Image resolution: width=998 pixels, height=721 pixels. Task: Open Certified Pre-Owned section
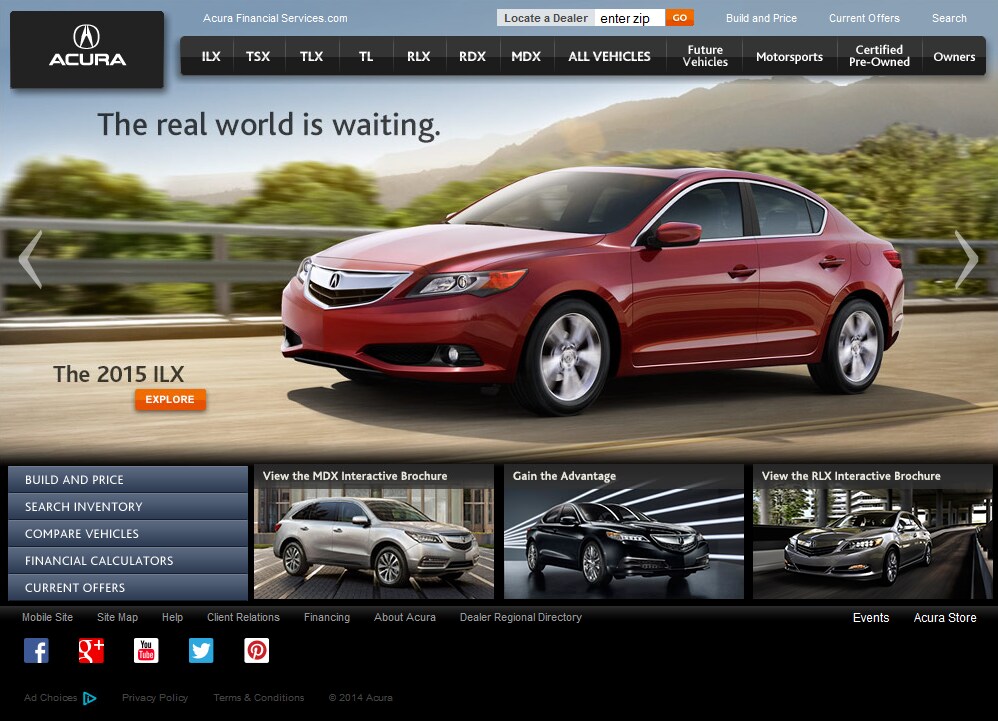click(x=879, y=56)
